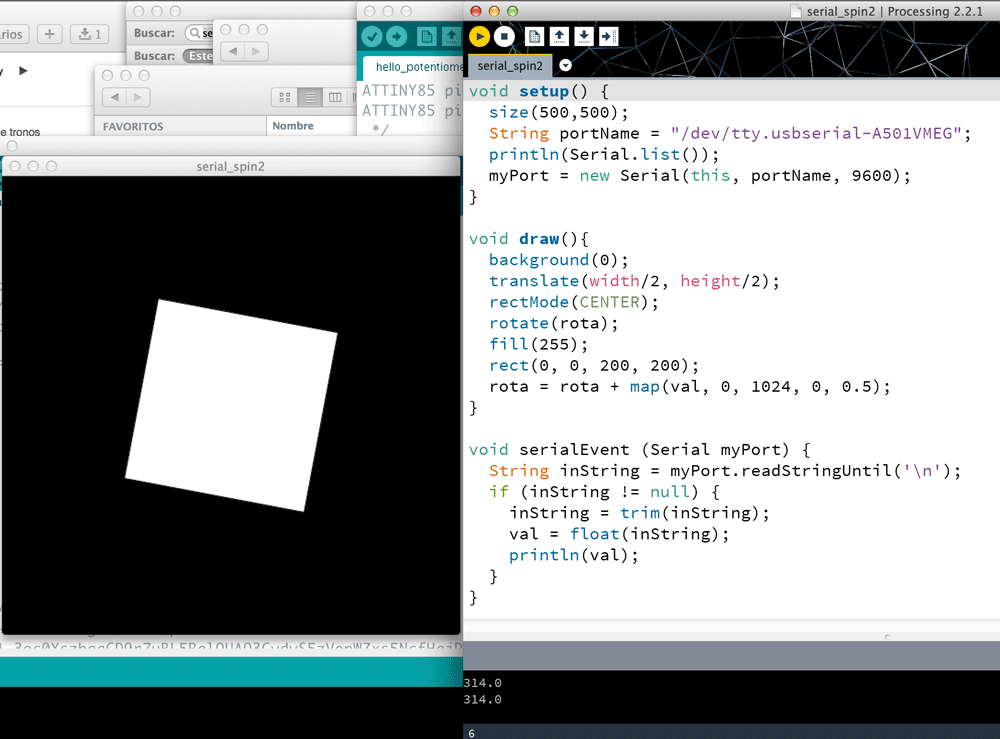Create new sketch in Arduino toolbar
This screenshot has width=1000, height=739.
coord(426,36)
